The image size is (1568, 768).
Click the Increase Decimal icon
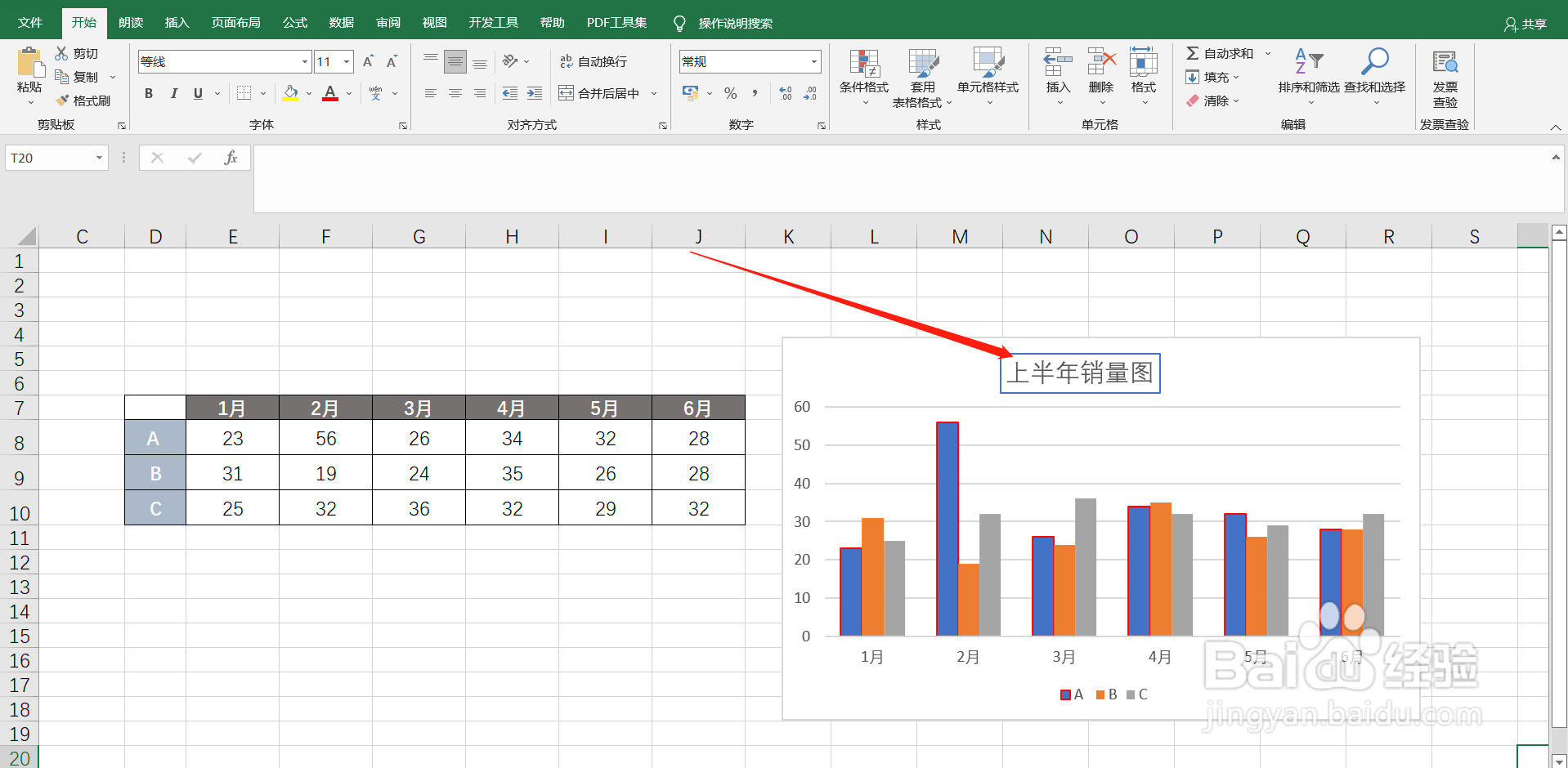[786, 93]
